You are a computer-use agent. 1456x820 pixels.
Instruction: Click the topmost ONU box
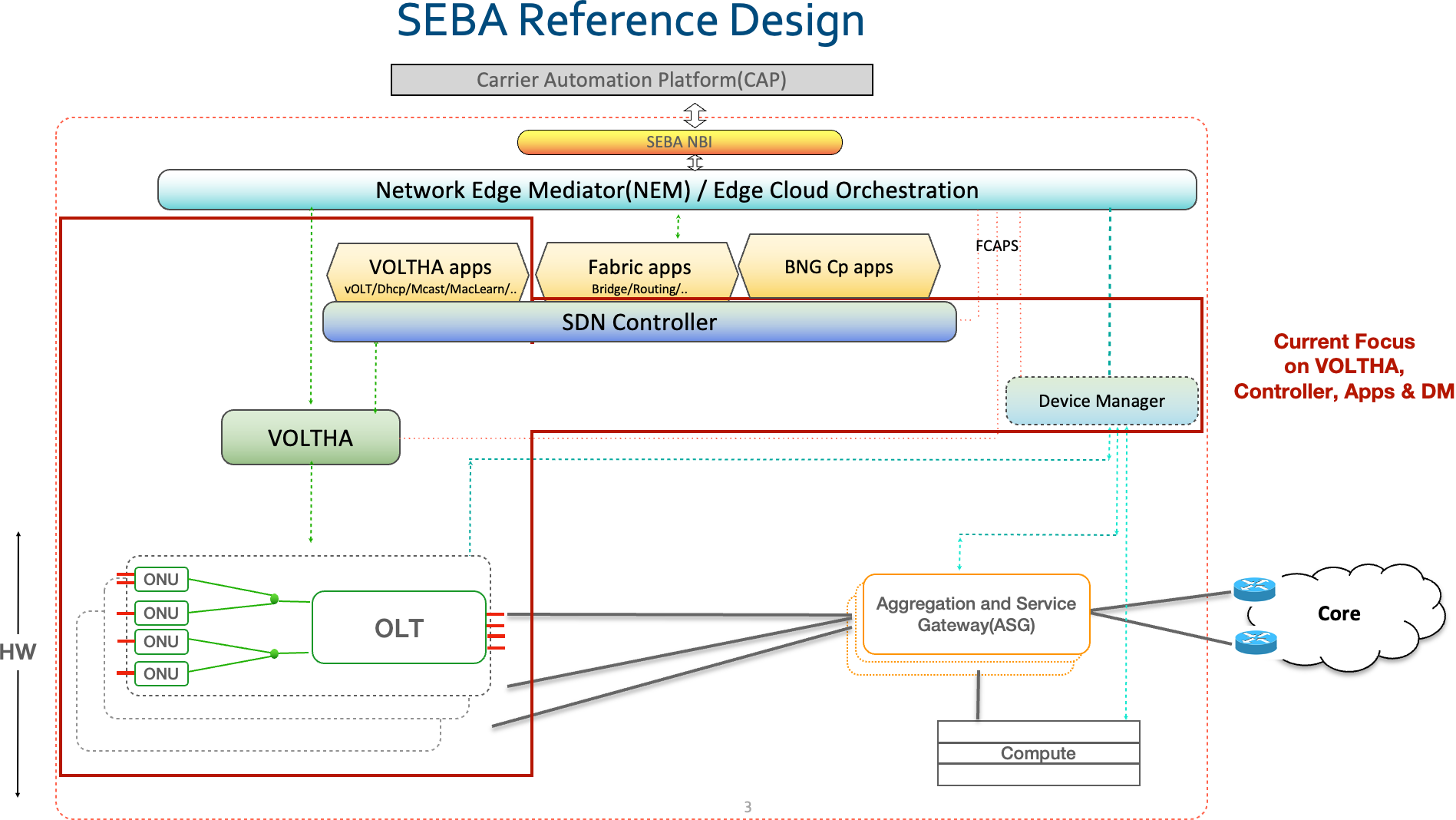tap(161, 580)
